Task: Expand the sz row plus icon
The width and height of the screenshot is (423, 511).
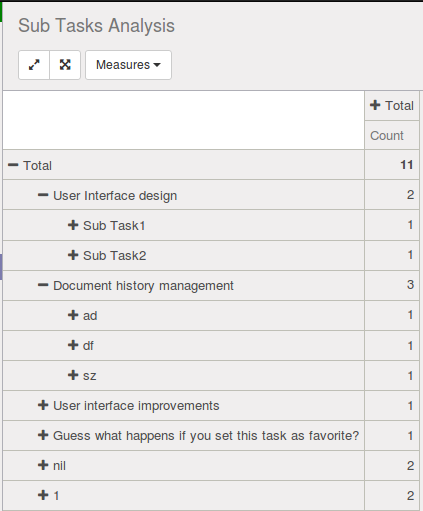Action: pyautogui.click(x=73, y=375)
